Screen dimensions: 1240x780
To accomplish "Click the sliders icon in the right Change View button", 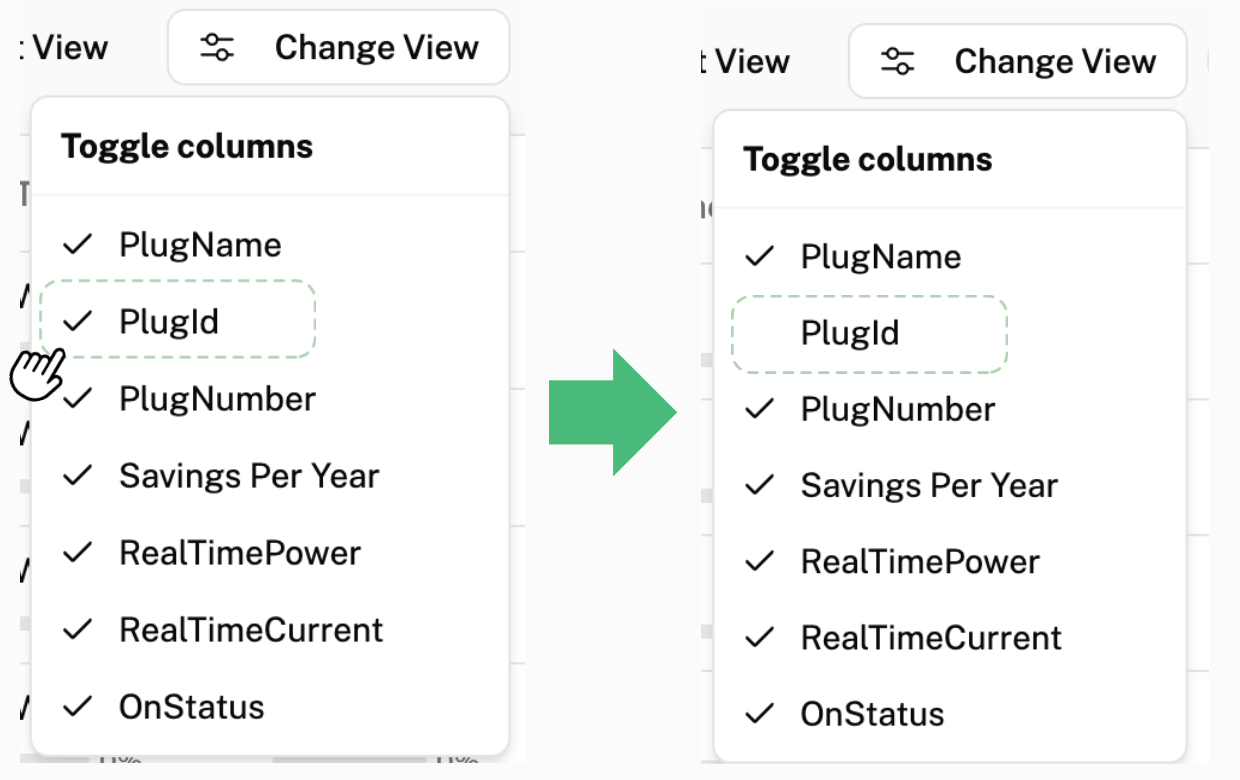I will pos(897,62).
